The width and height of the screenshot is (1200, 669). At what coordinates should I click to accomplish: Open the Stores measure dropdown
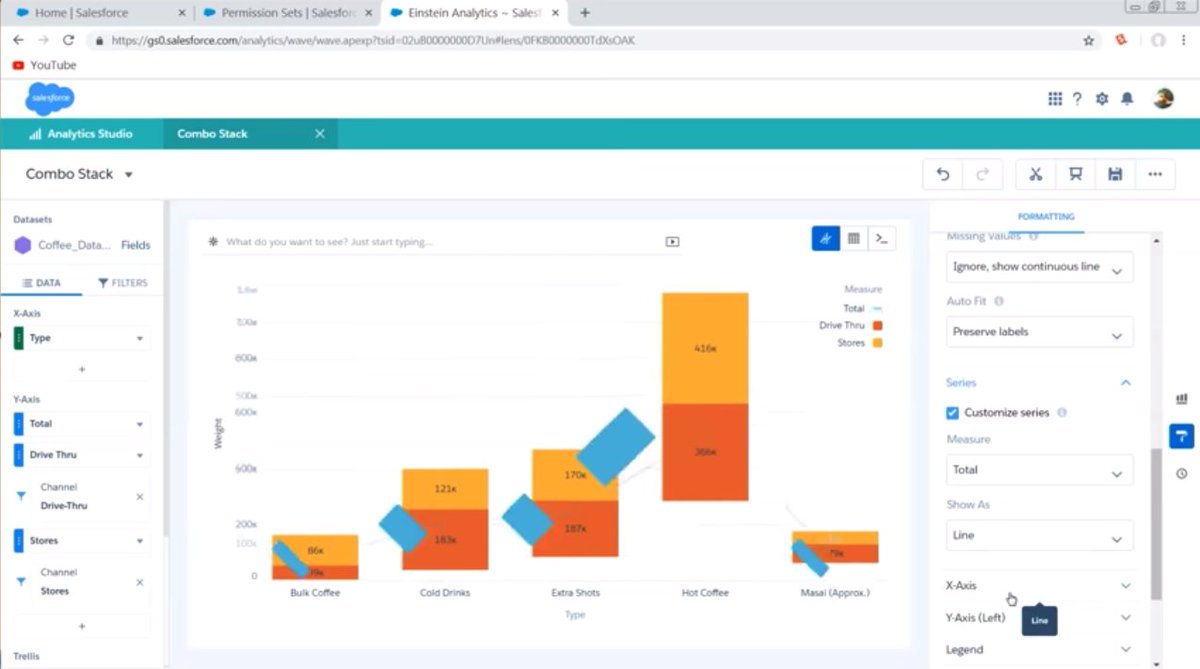140,541
